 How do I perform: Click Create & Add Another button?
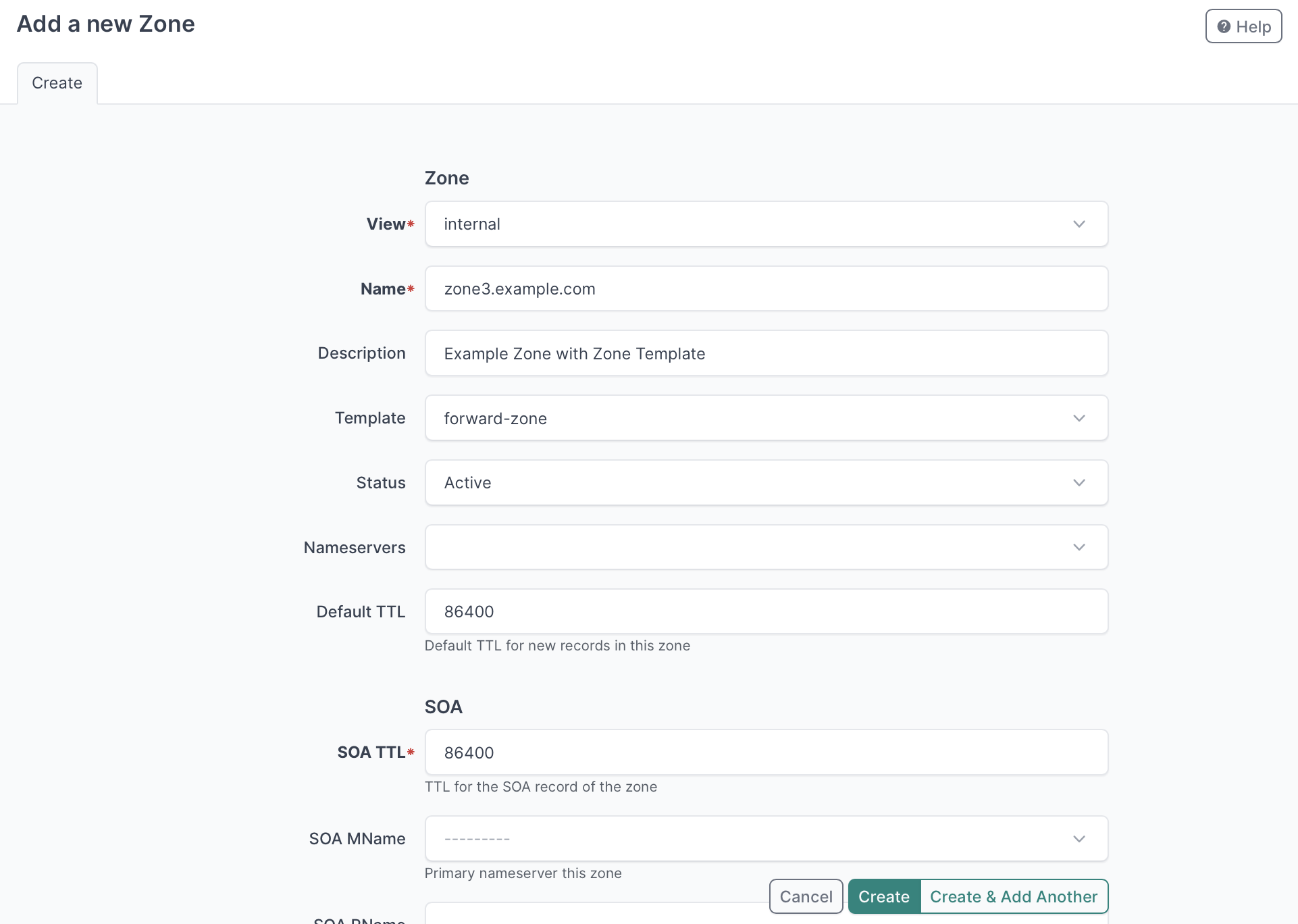1013,896
